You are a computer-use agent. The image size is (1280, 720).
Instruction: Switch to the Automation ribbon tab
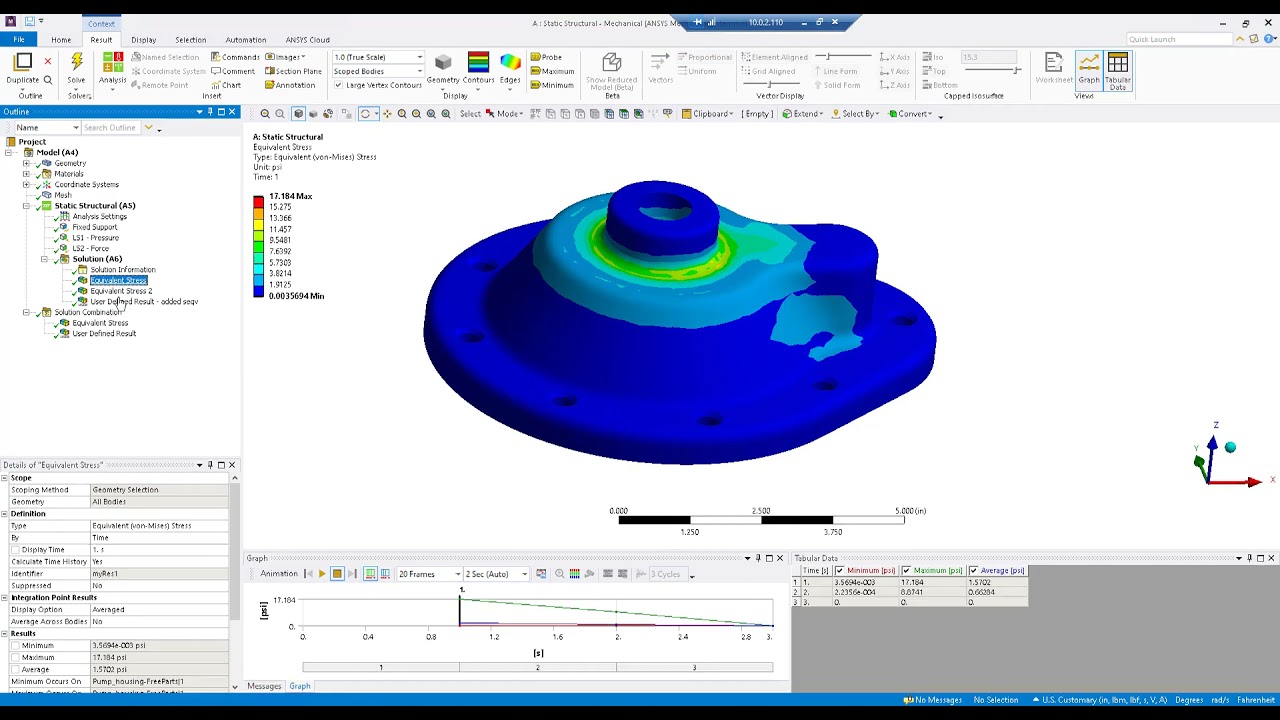(245, 40)
